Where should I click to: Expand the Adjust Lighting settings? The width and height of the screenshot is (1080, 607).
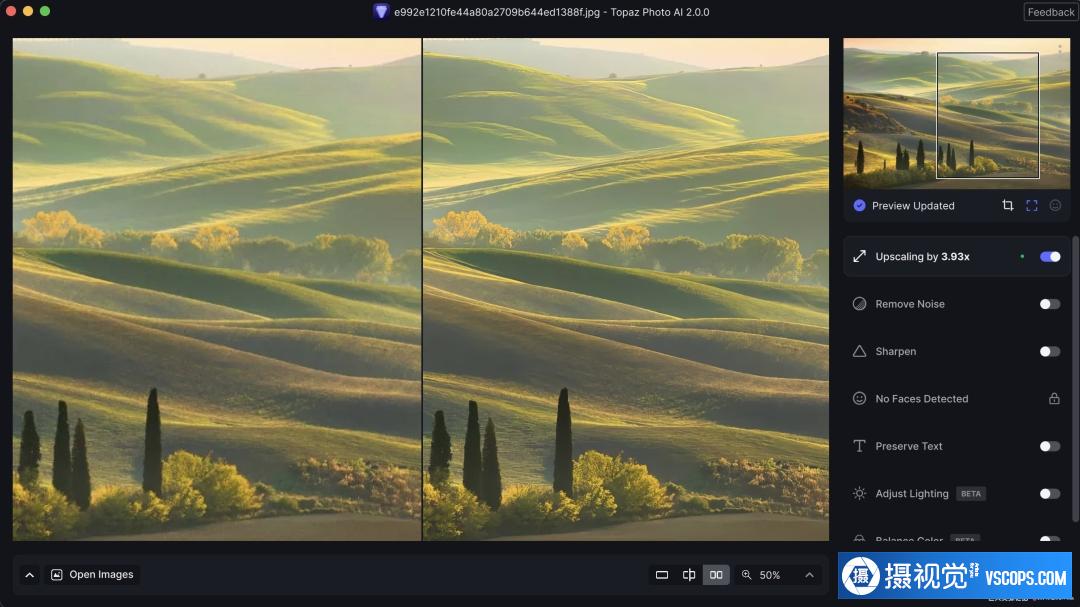coord(957,493)
